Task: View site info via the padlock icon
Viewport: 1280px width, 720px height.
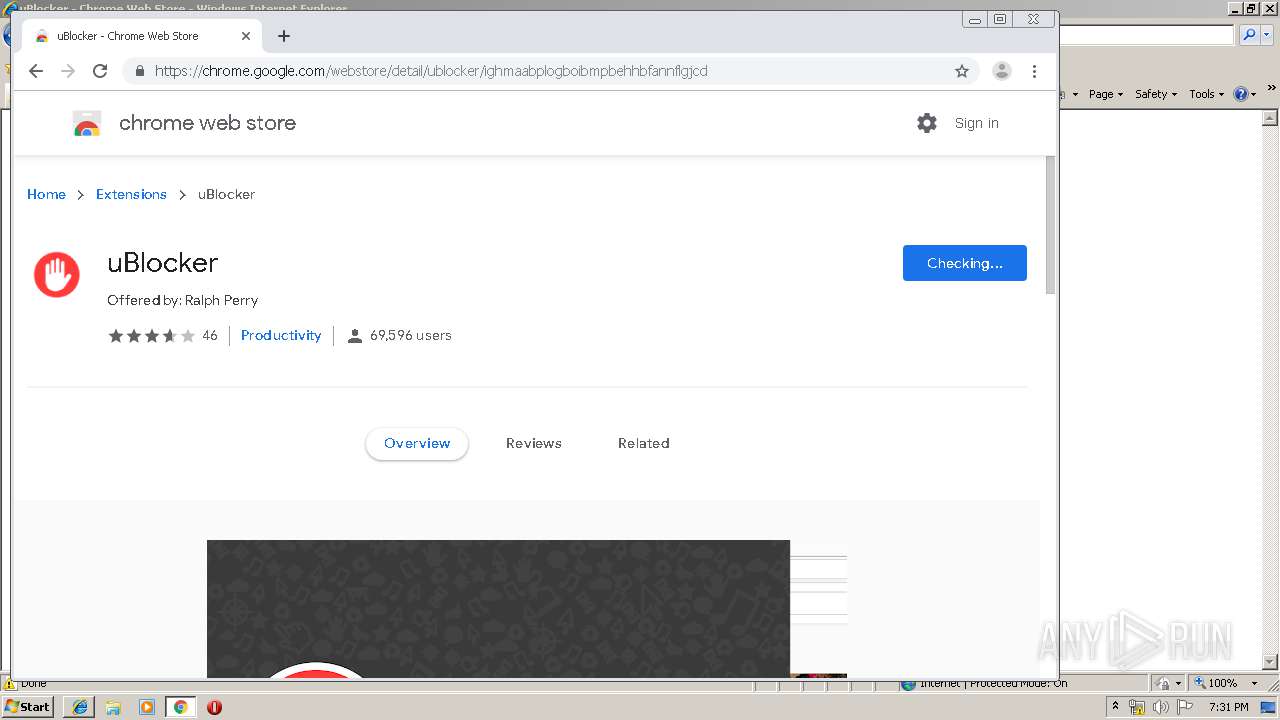Action: tap(140, 71)
